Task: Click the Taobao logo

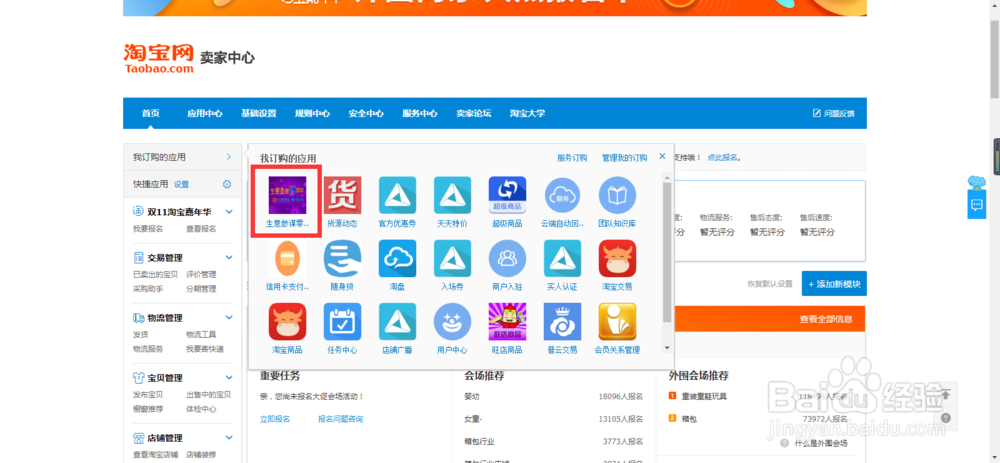Action: point(158,58)
